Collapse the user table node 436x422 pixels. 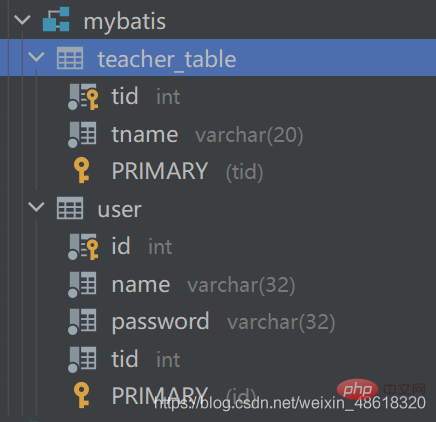click(36, 207)
